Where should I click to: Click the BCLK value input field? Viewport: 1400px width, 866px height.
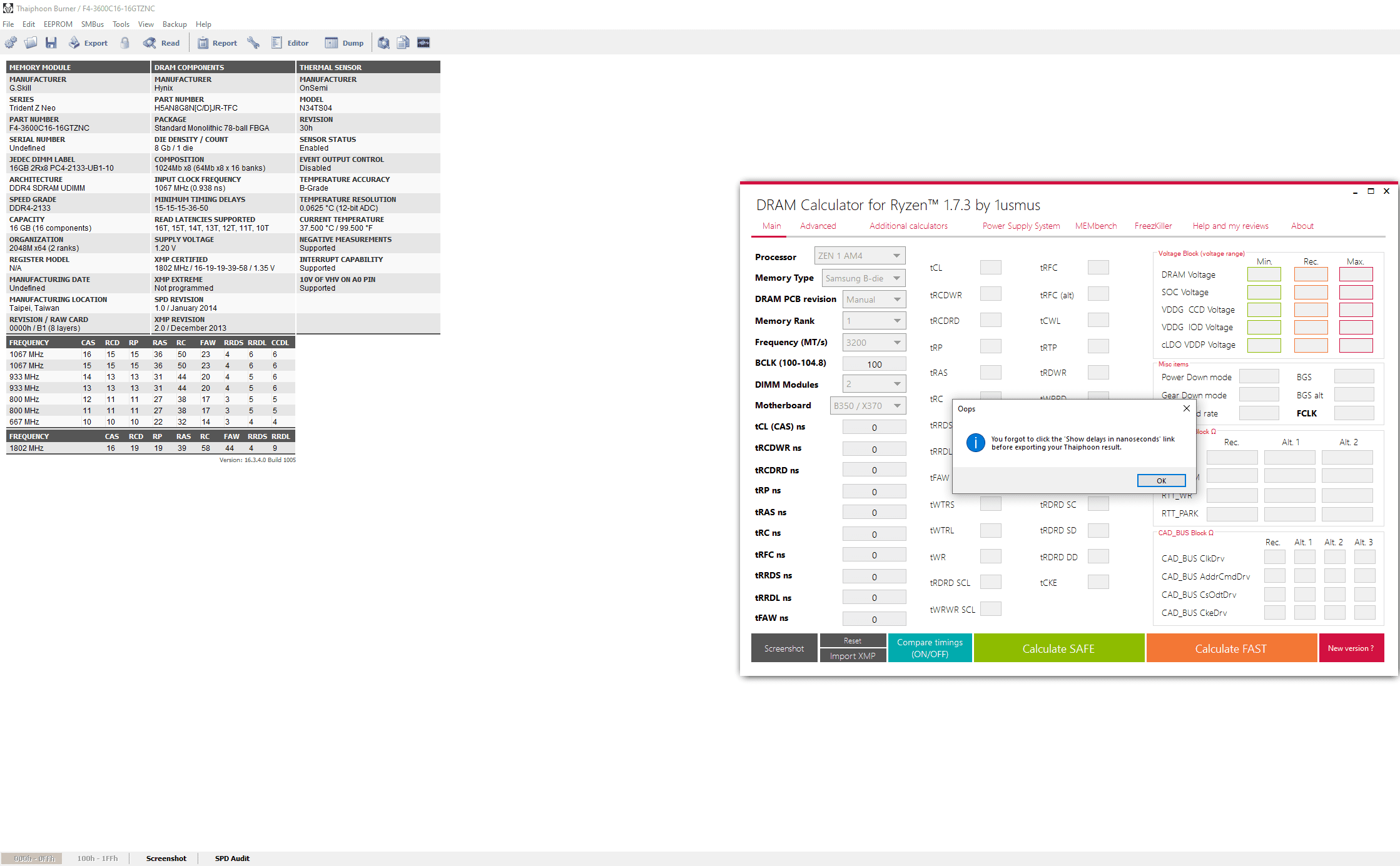pos(874,364)
